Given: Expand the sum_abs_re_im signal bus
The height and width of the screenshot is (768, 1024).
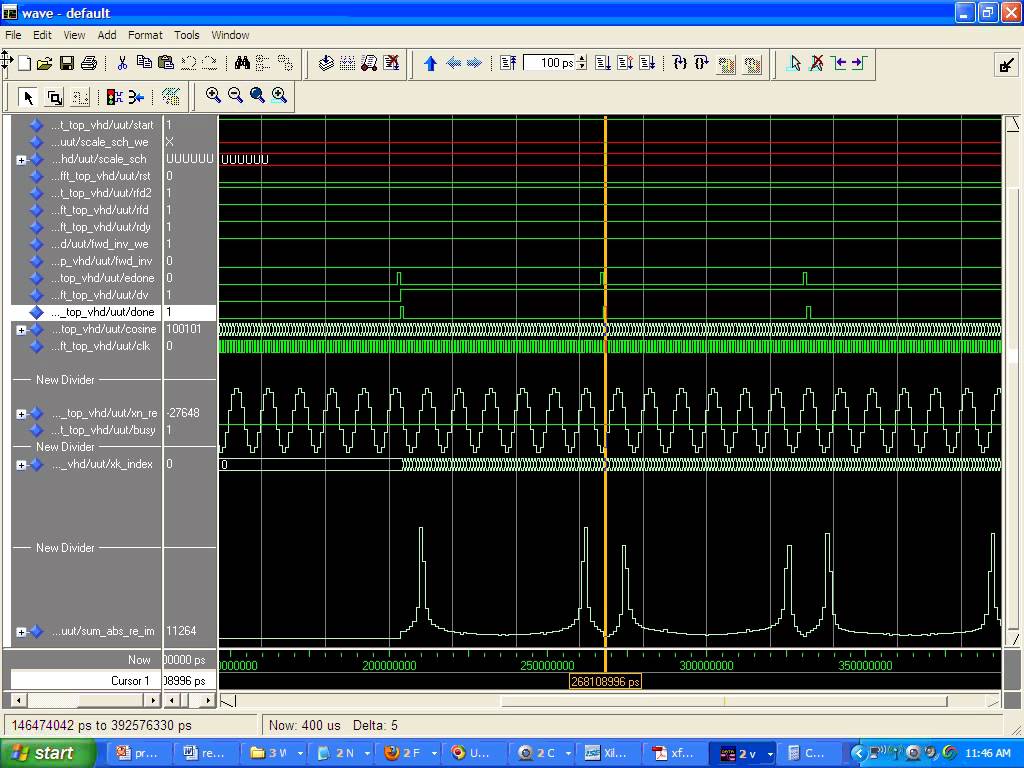Looking at the screenshot, I should (x=21, y=632).
